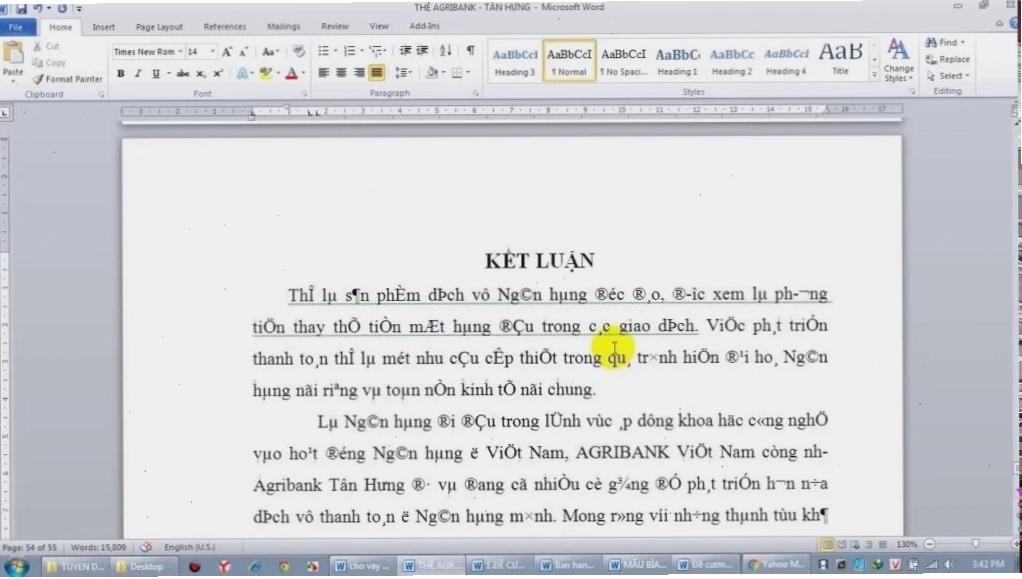1022x579 pixels.
Task: Apply red font color
Action: tap(291, 74)
